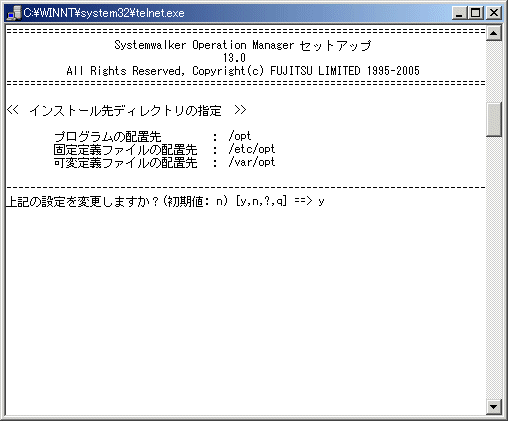This screenshot has width=508, height=421.
Task: Open the telnet window system menu icon
Action: (14, 13)
